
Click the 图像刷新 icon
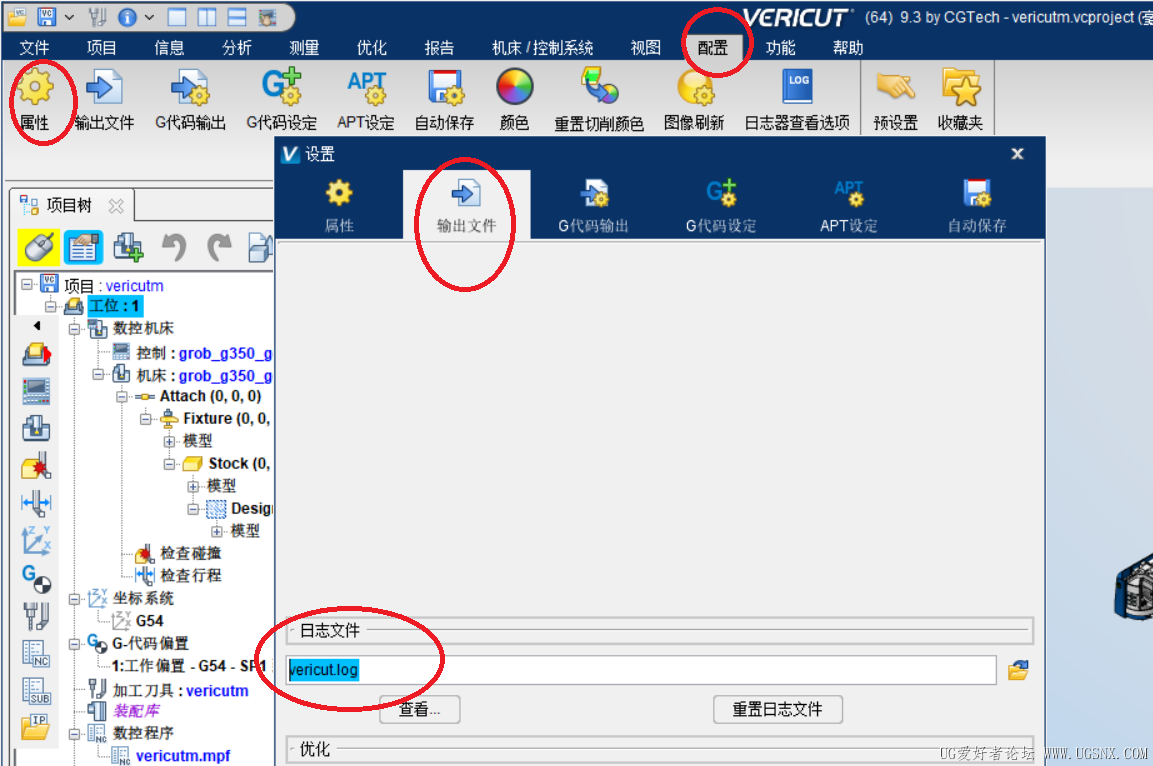click(x=694, y=100)
